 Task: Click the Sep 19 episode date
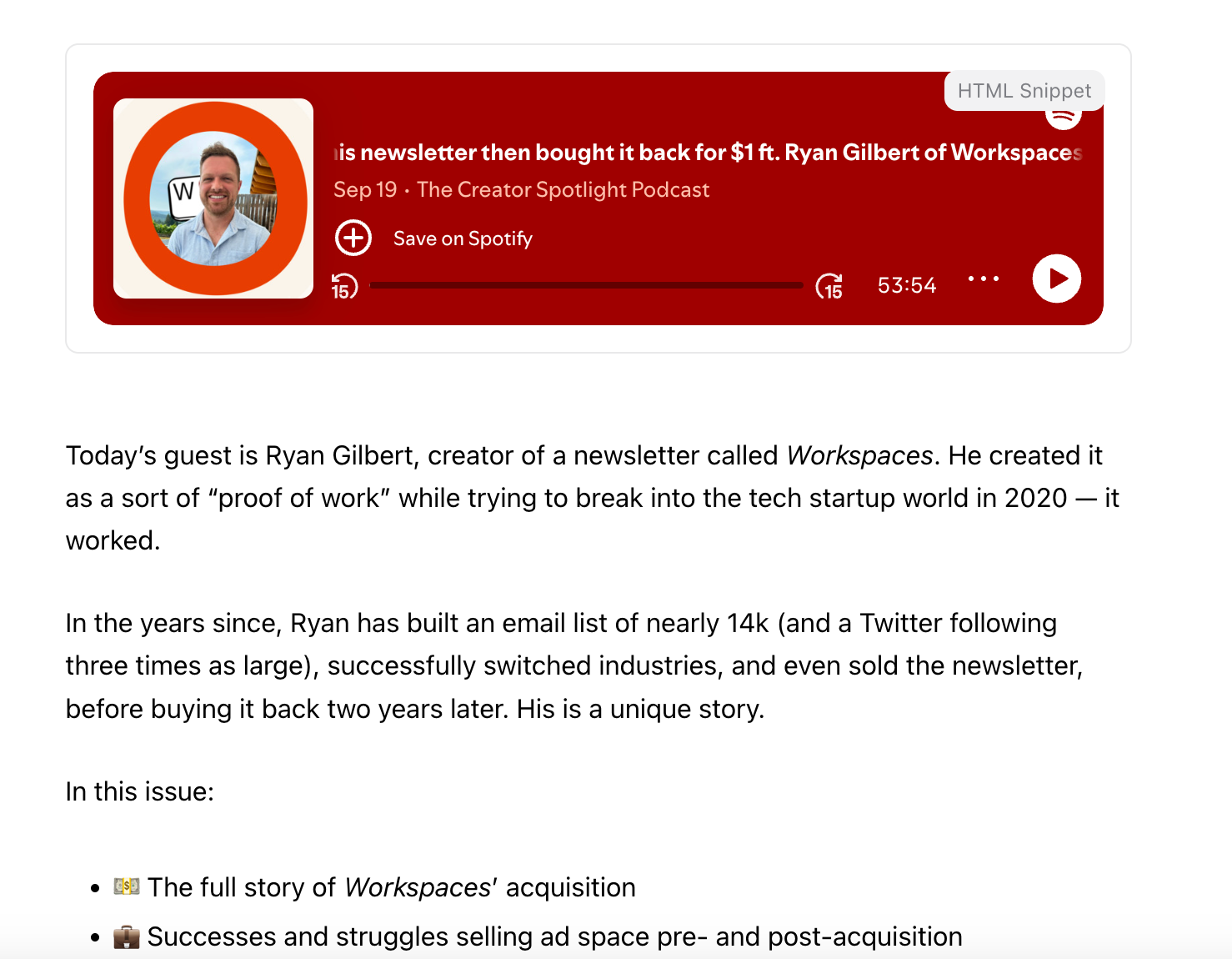pos(365,190)
